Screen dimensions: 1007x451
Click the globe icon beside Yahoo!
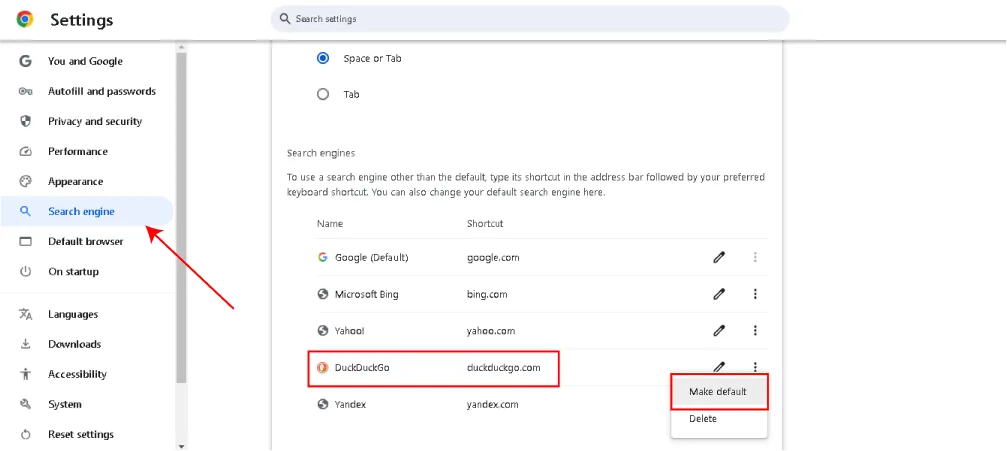point(323,331)
